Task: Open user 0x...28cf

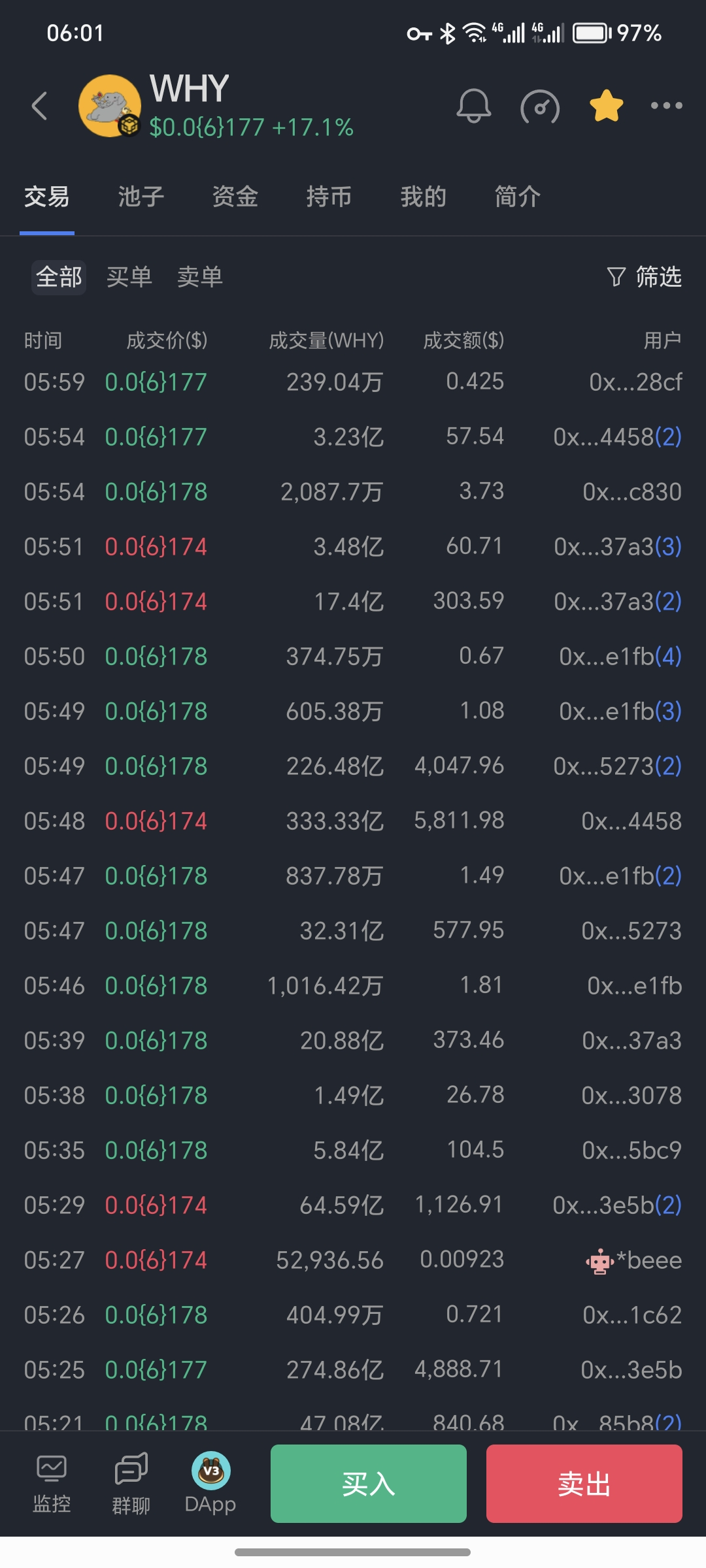Action: (x=635, y=382)
